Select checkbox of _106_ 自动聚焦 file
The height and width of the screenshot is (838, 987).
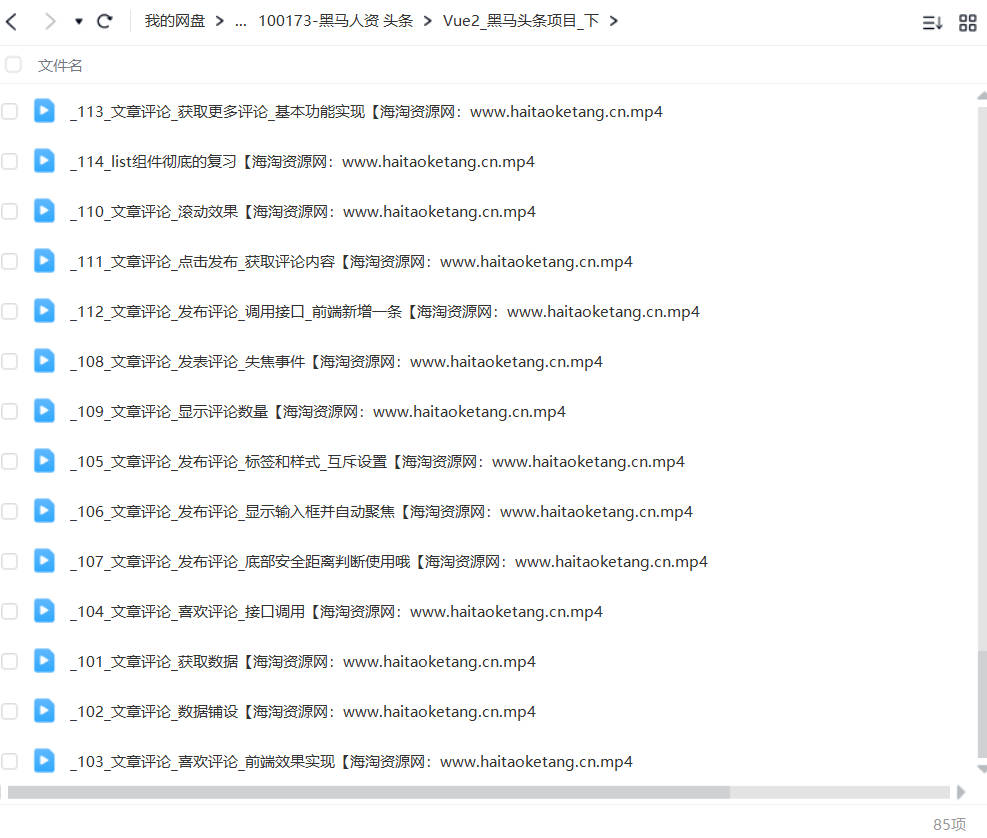coord(9,511)
